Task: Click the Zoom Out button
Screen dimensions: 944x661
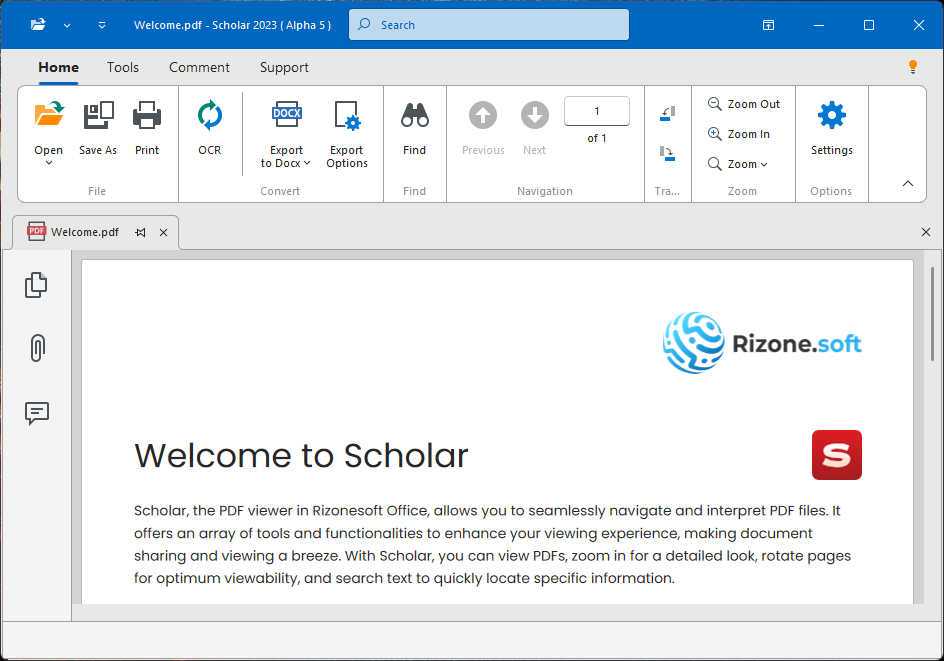Action: pyautogui.click(x=744, y=104)
